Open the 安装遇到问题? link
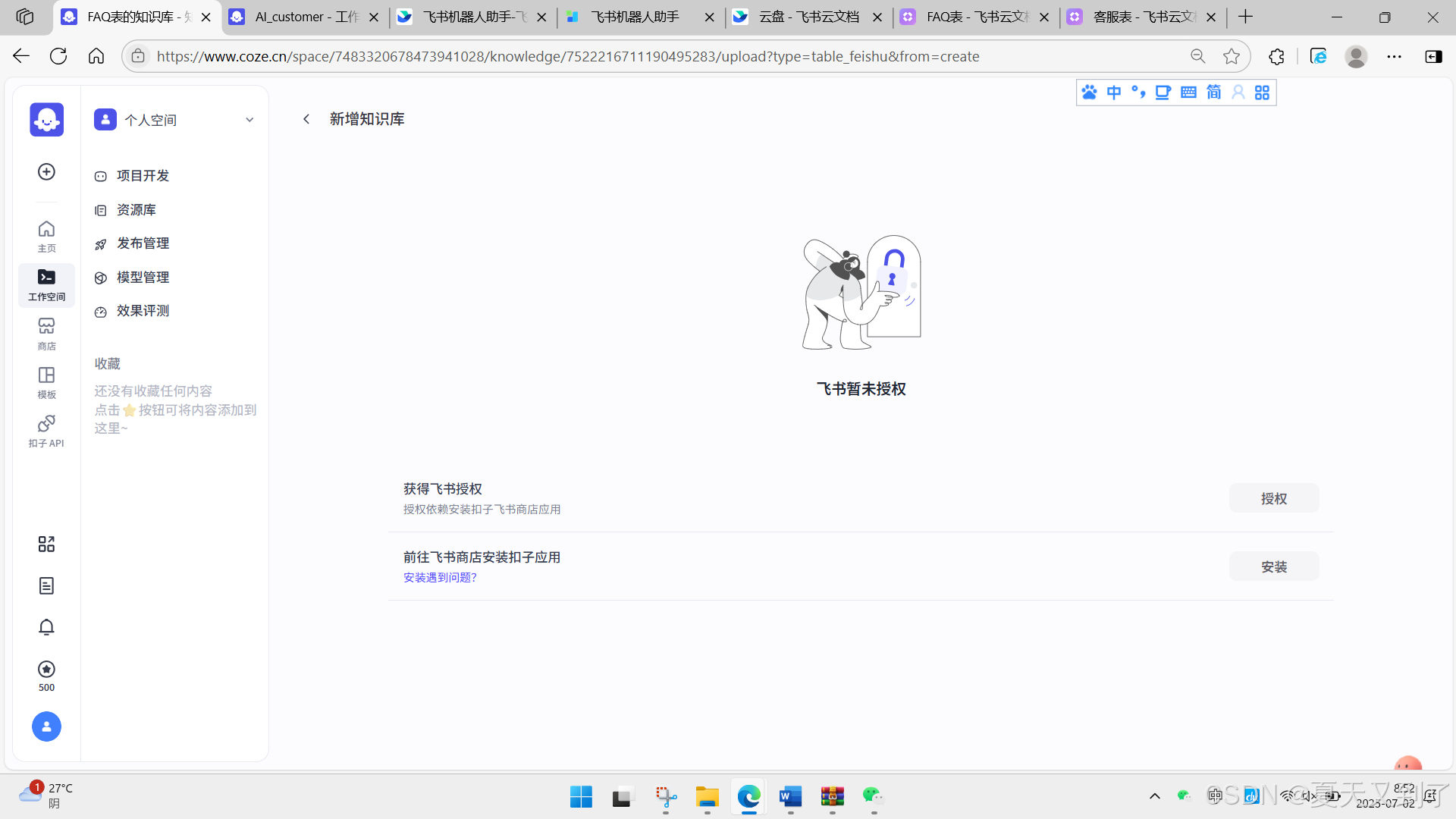1456x819 pixels. pos(440,578)
